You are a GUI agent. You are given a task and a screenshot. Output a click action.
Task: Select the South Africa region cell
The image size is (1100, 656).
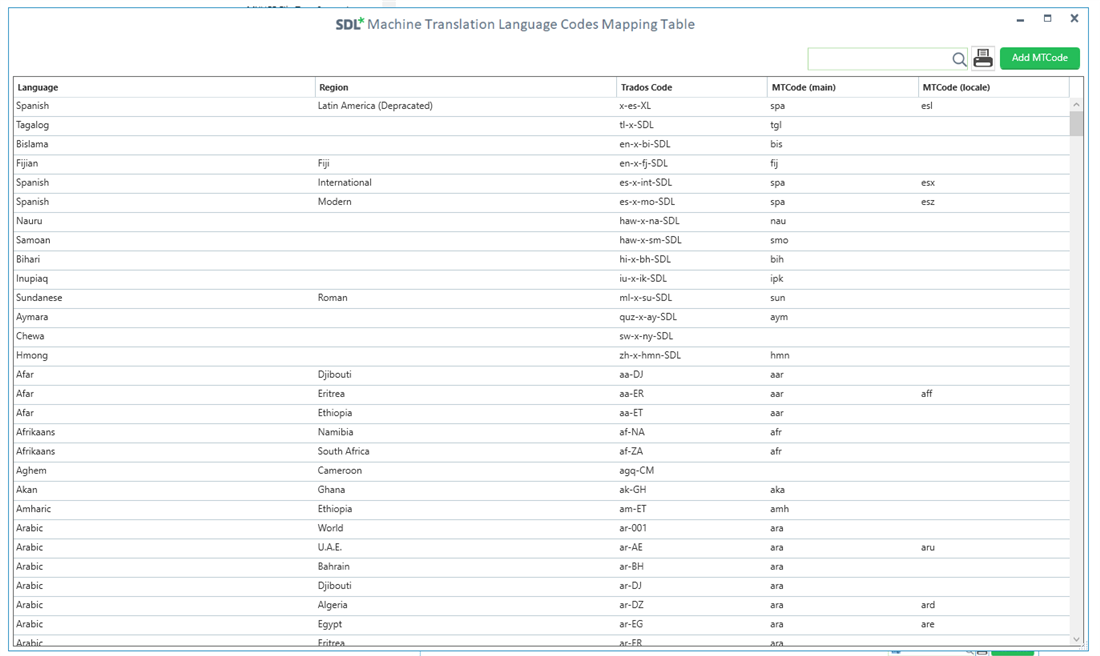(x=344, y=451)
